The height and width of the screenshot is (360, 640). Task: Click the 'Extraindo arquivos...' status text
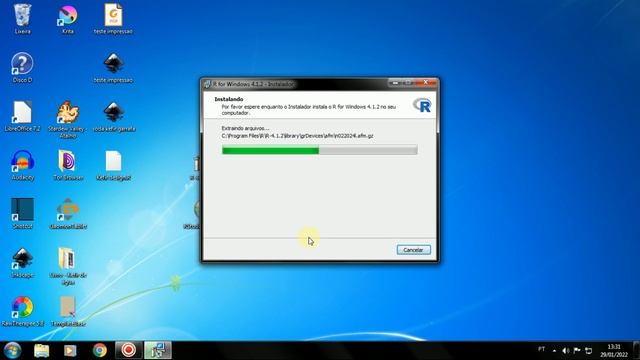245,128
